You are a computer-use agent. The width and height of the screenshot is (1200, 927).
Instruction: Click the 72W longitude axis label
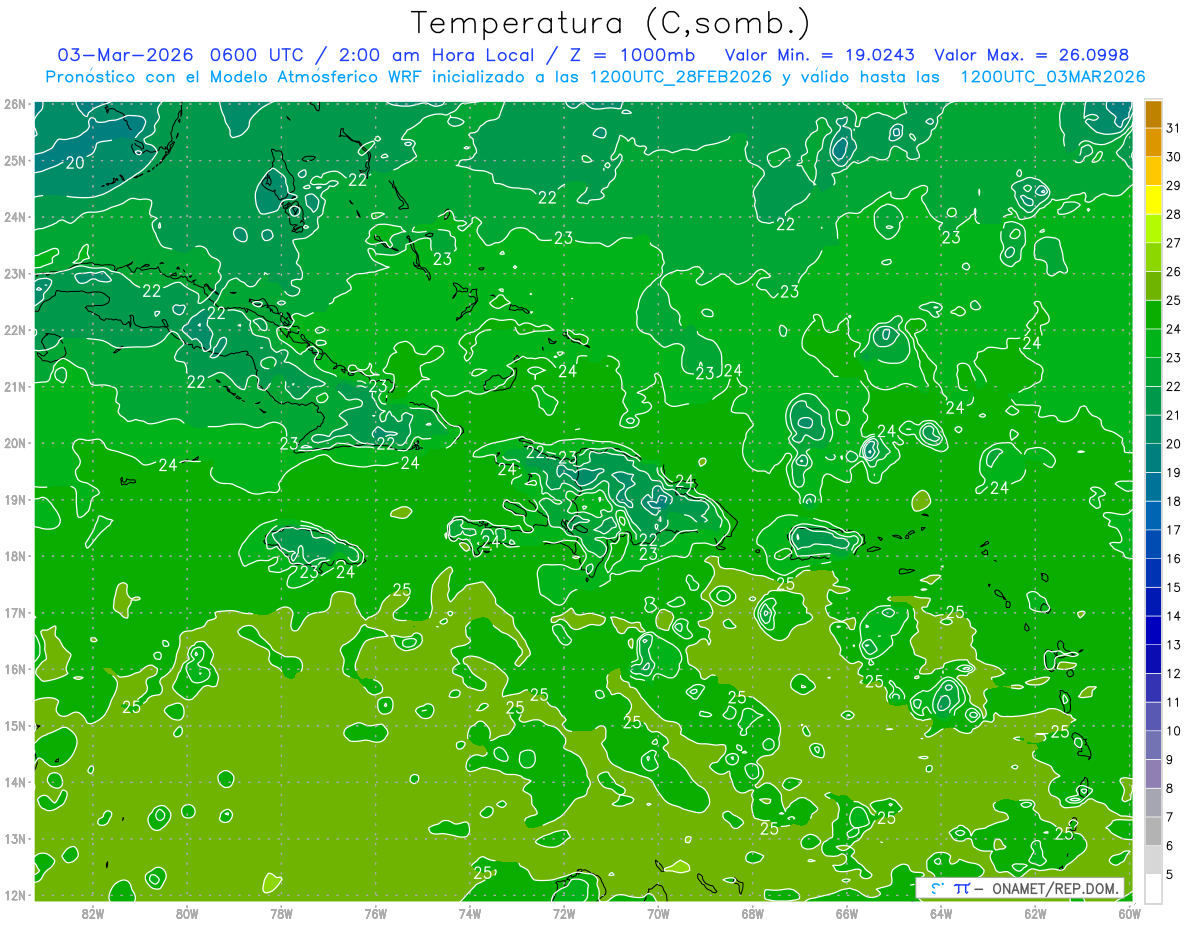(x=564, y=914)
